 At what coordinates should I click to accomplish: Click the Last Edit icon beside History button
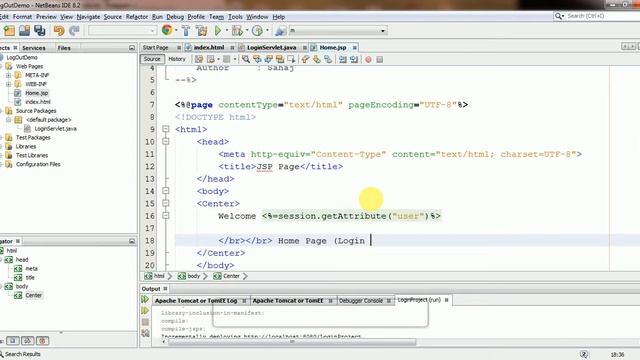pos(199,60)
